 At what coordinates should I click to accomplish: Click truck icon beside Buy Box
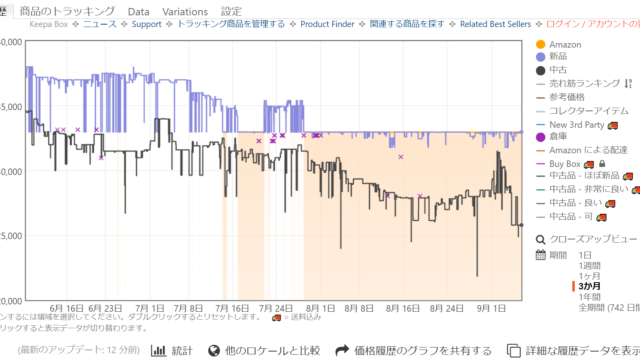tap(589, 164)
